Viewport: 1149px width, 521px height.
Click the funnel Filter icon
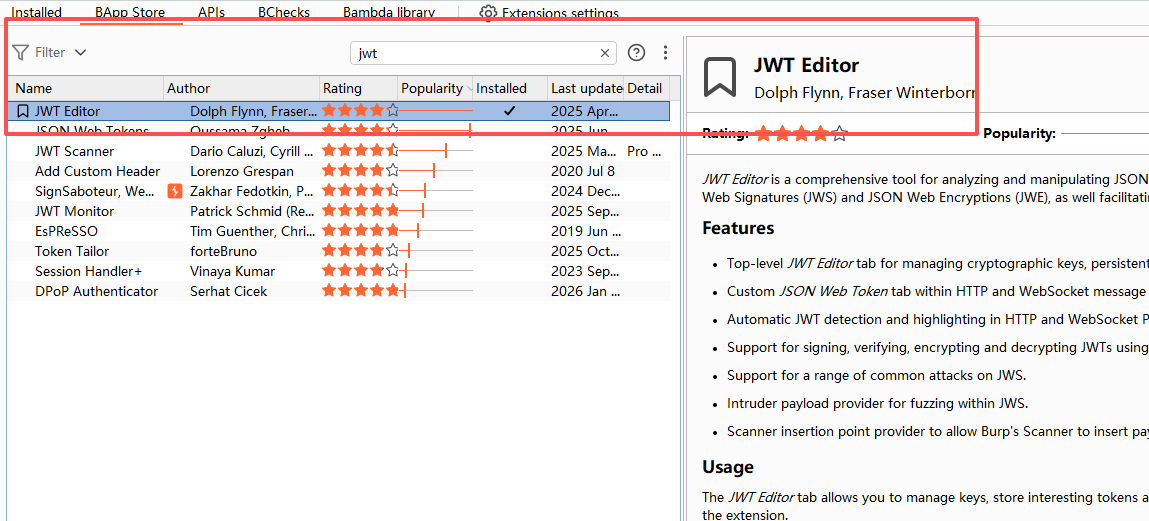[x=21, y=53]
